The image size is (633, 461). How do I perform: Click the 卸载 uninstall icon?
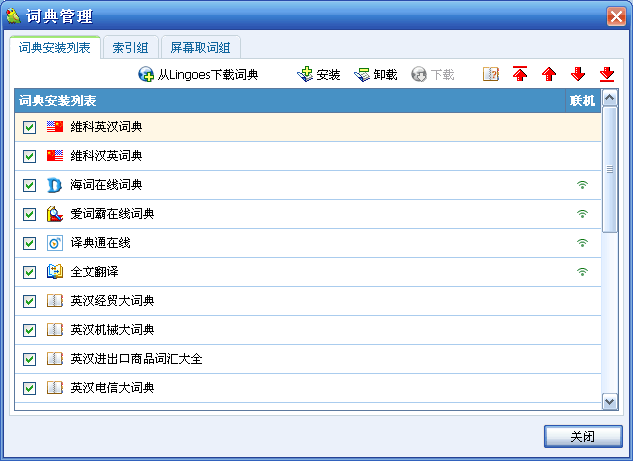pyautogui.click(x=362, y=75)
